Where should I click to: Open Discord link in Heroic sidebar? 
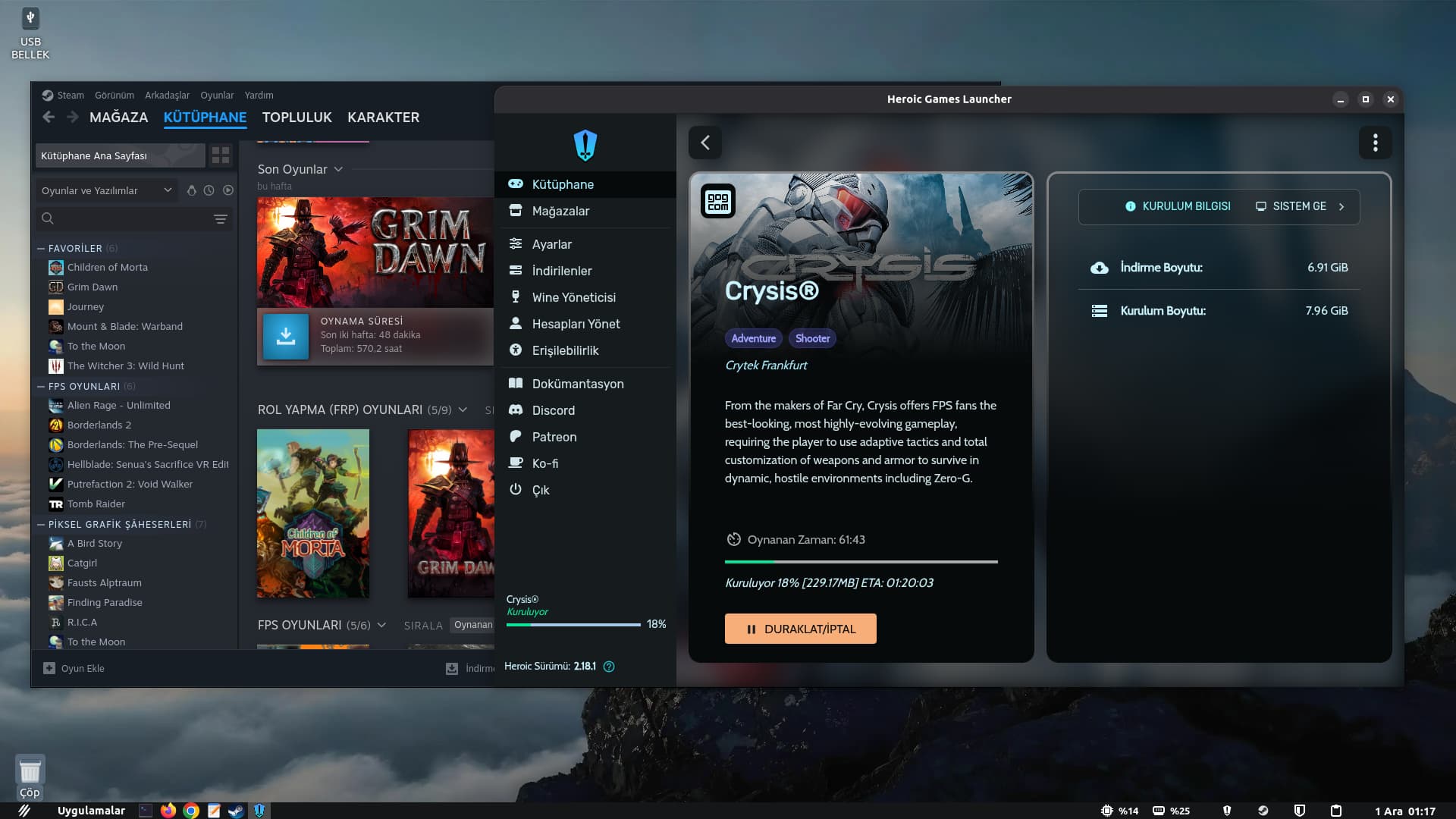[553, 410]
